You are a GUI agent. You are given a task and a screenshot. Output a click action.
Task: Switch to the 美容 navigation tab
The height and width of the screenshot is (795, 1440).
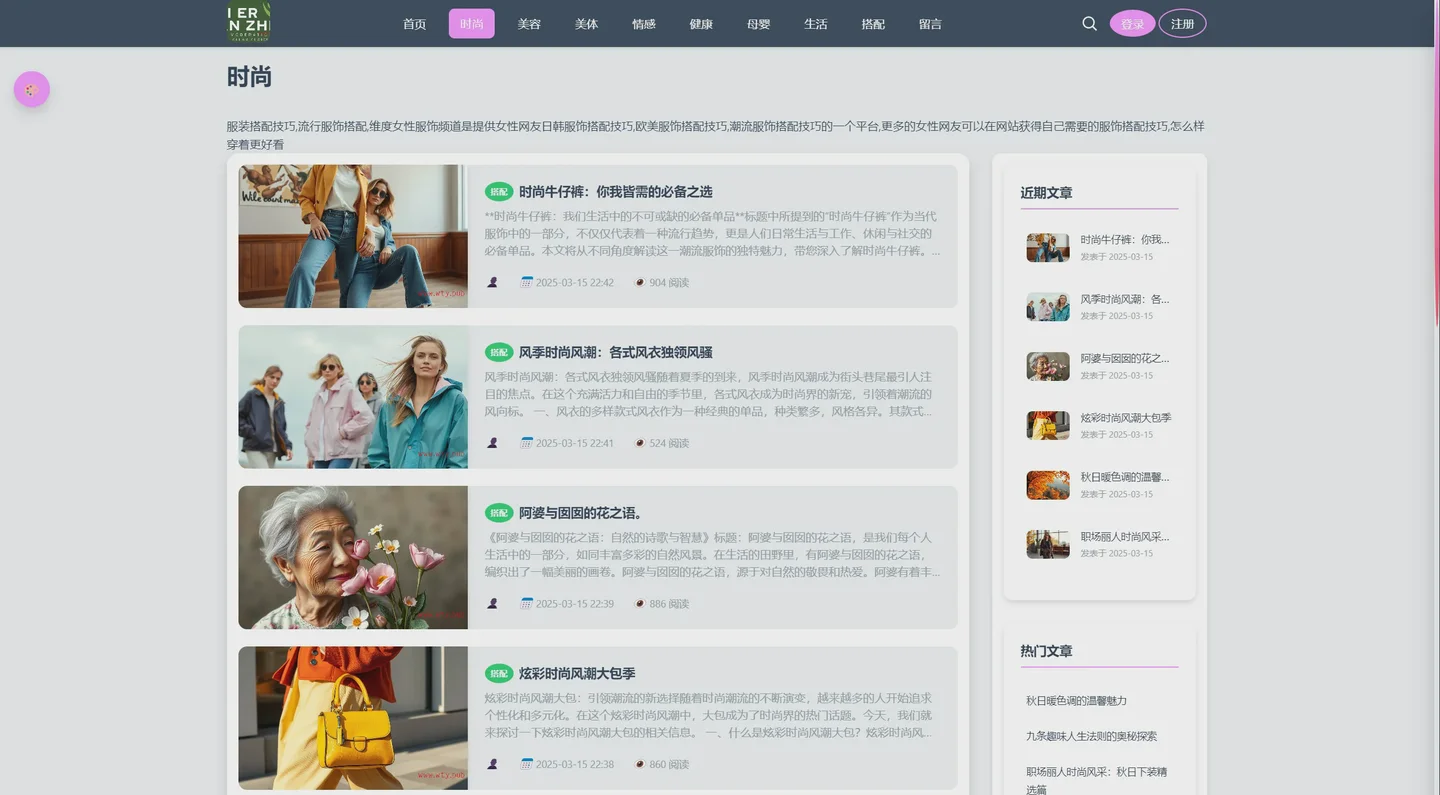tap(529, 24)
